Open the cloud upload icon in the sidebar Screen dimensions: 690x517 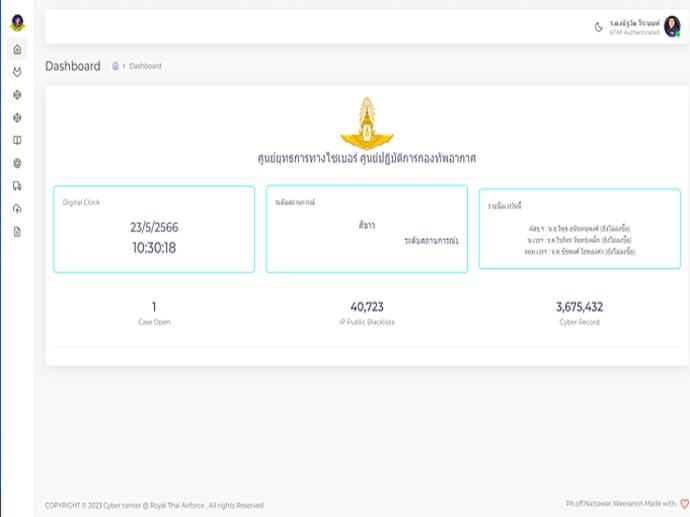[x=17, y=208]
